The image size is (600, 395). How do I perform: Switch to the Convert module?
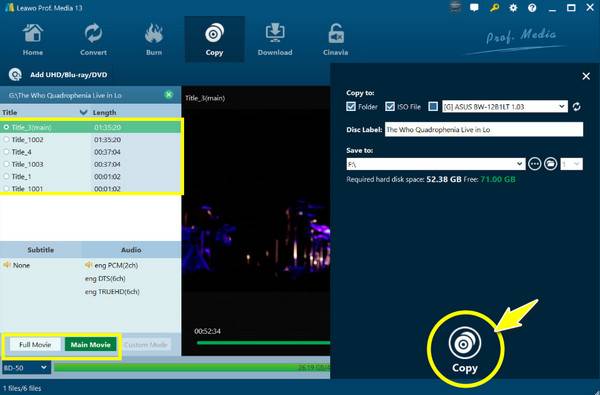[93, 40]
